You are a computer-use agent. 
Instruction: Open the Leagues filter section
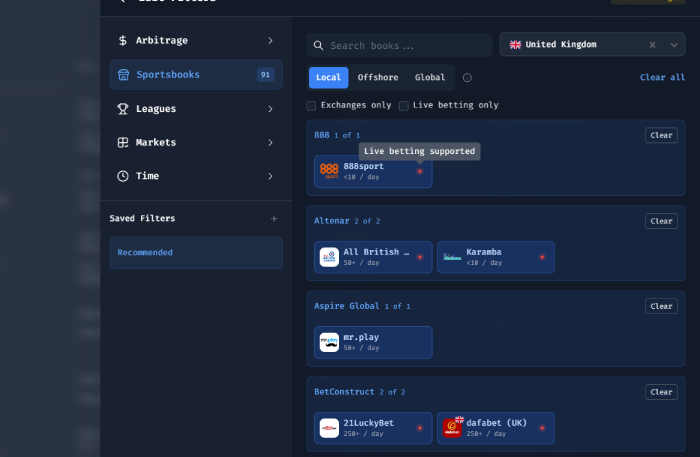[x=196, y=109]
